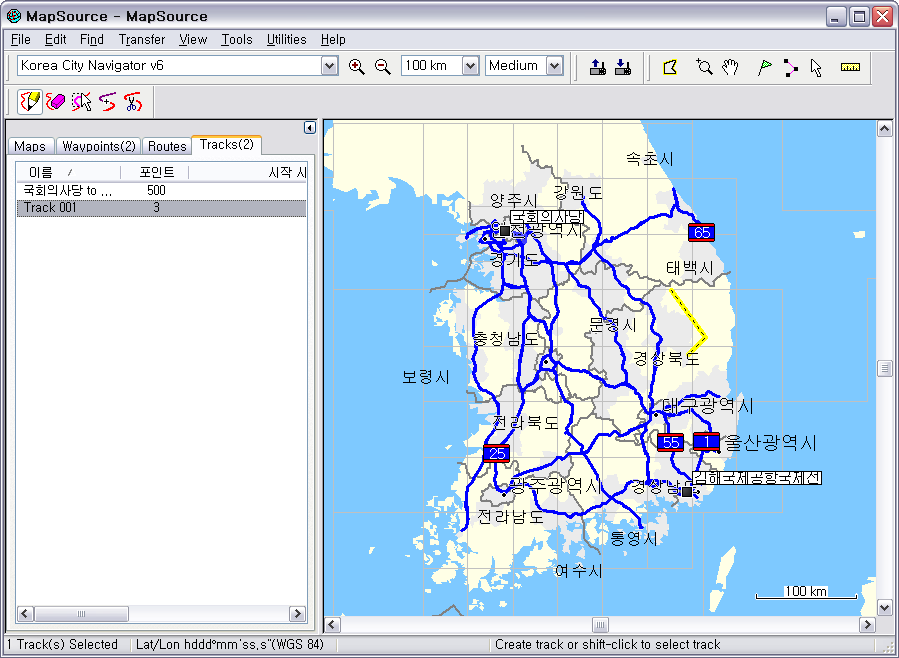Click highway 25 shield on map
Image resolution: width=899 pixels, height=658 pixels.
click(x=496, y=453)
